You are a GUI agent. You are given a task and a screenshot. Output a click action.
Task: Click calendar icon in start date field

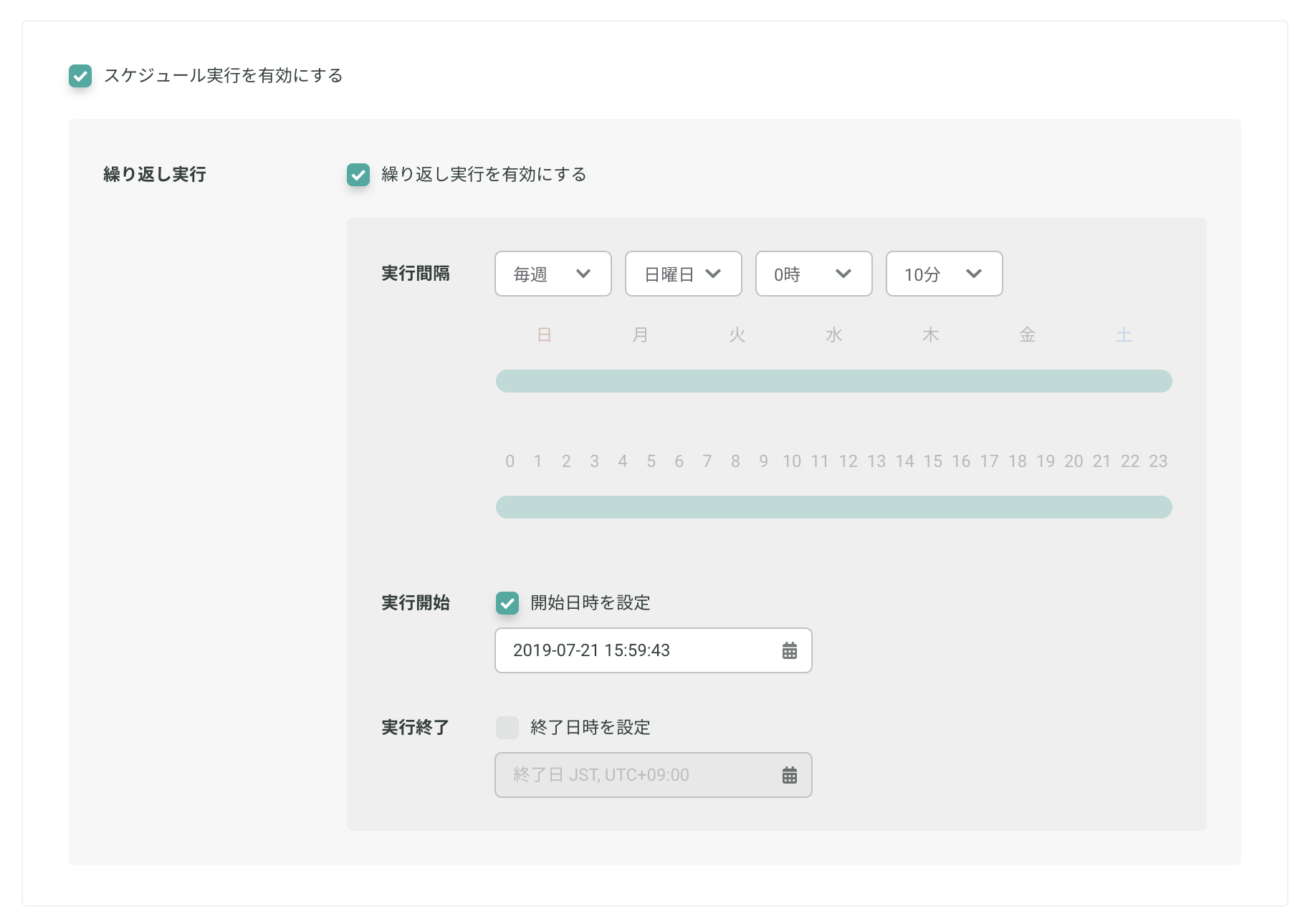click(790, 650)
